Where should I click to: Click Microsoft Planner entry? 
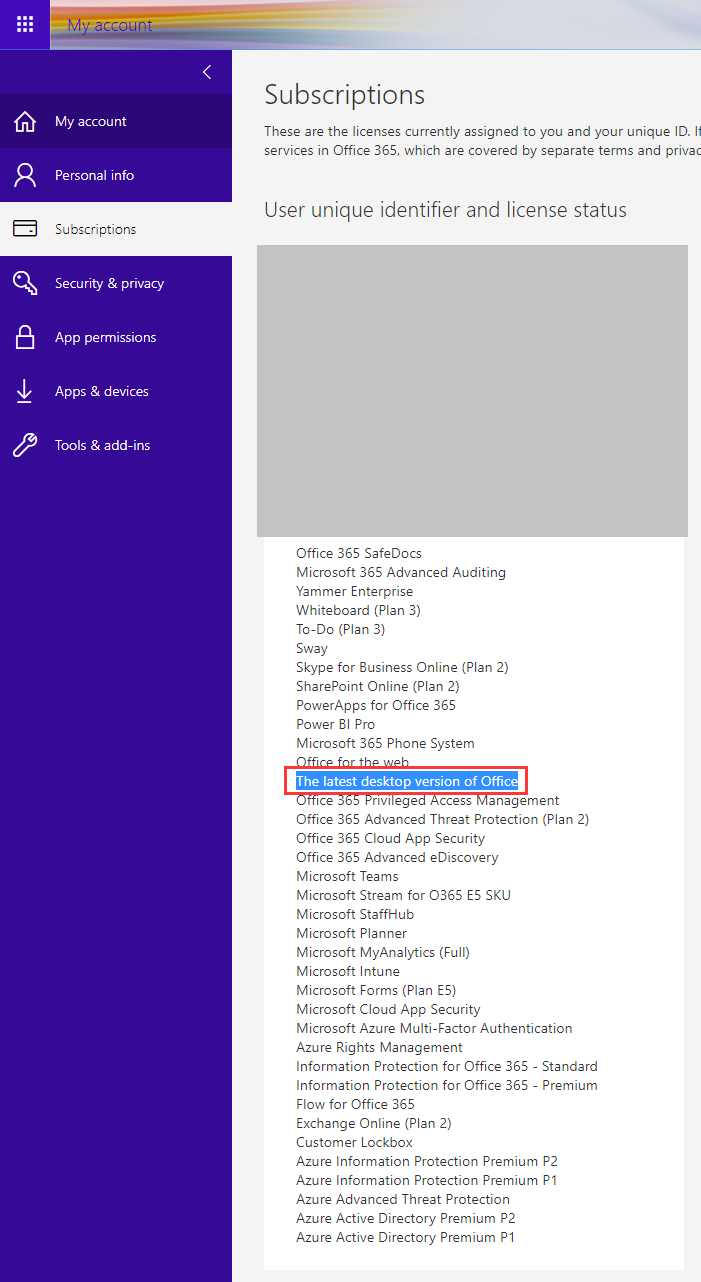pos(352,933)
